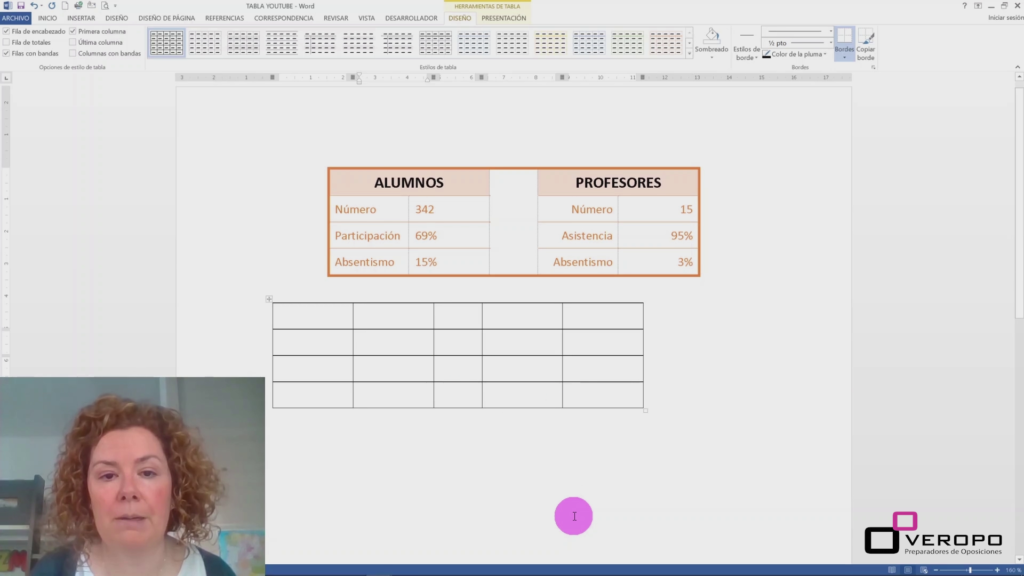This screenshot has height=576, width=1024.
Task: Switch to the INICIO tab
Action: [47, 18]
